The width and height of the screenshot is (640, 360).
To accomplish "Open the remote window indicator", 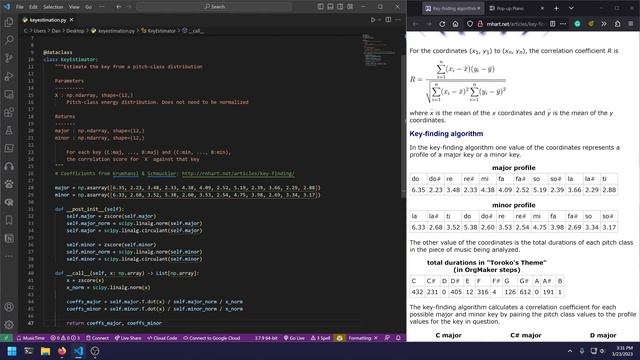I will coord(6,338).
